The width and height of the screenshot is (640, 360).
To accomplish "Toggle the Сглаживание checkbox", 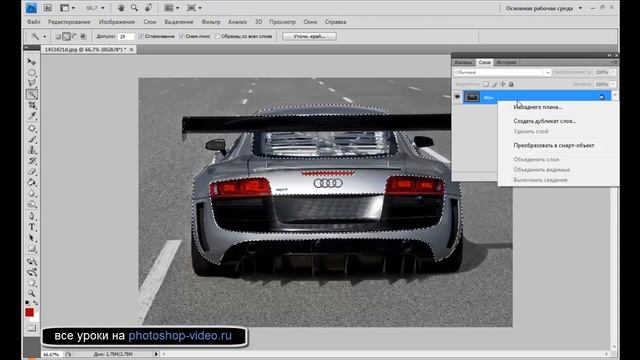I will tap(141, 36).
